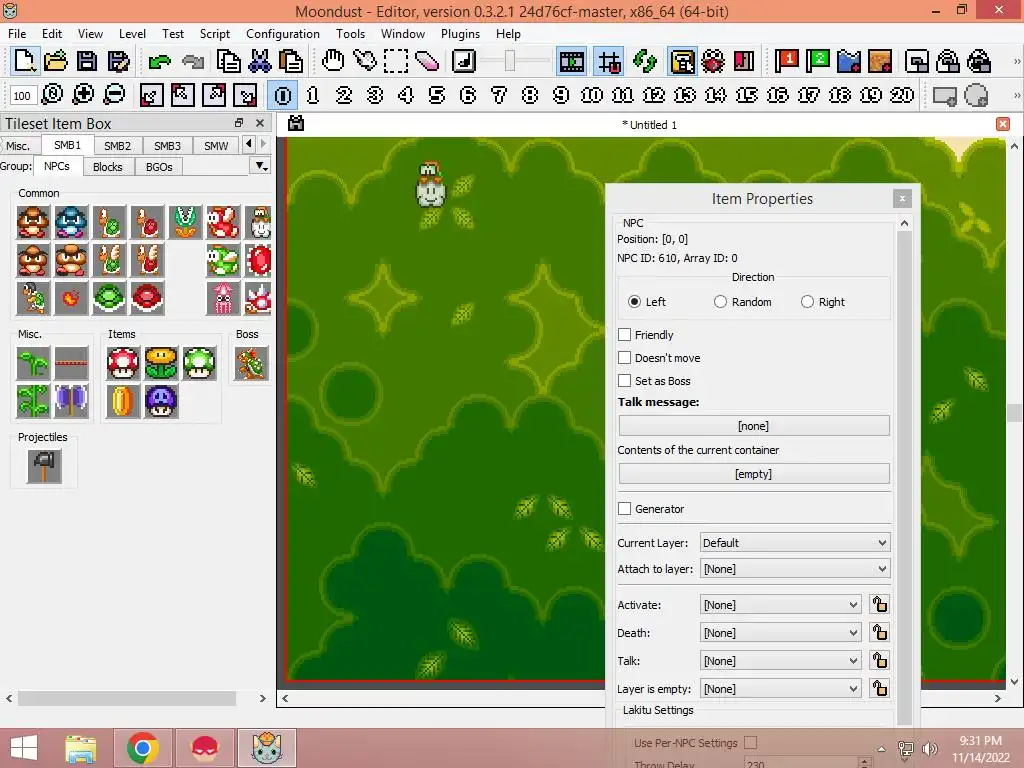Image resolution: width=1024 pixels, height=768 pixels.
Task: Undo the last action with green arrow
Action: click(x=159, y=62)
